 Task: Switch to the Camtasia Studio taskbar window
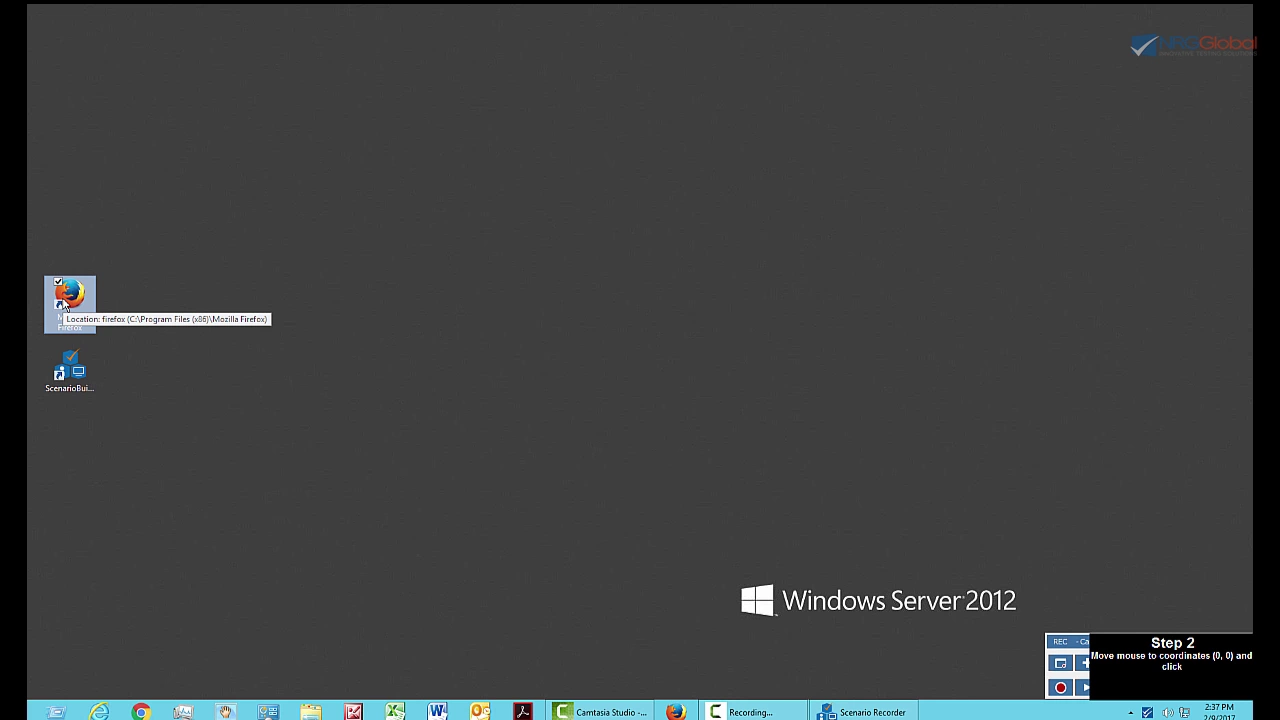600,712
